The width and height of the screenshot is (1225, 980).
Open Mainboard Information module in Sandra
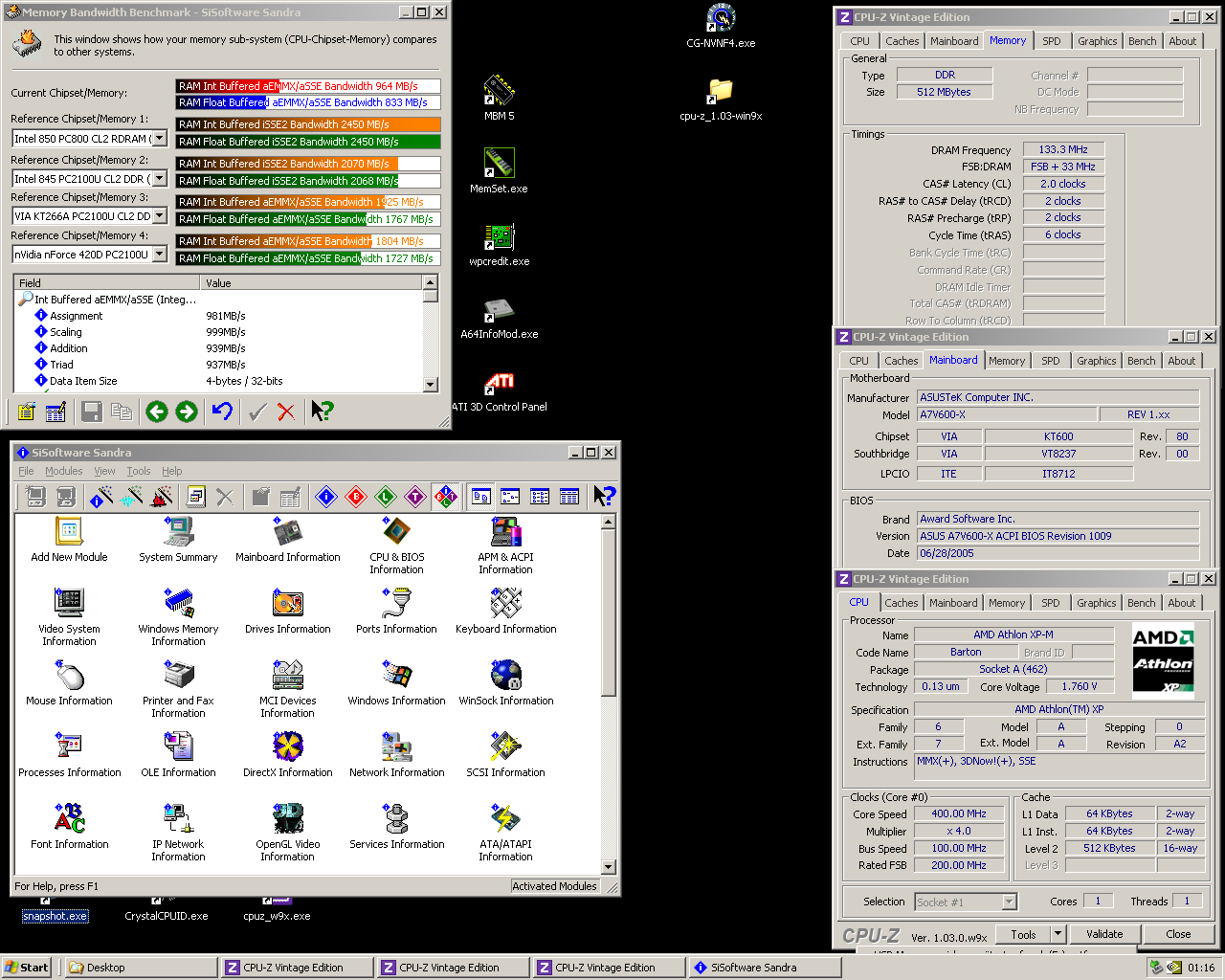pyautogui.click(x=287, y=540)
